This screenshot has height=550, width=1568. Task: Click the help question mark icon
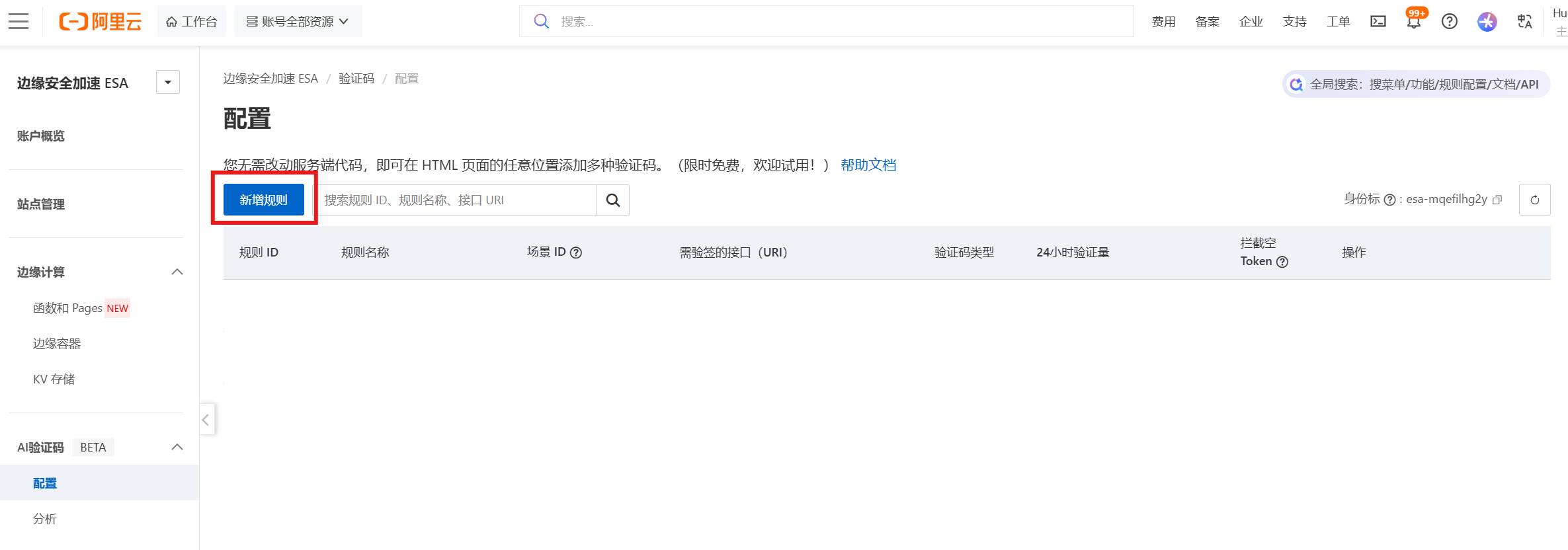1450,22
